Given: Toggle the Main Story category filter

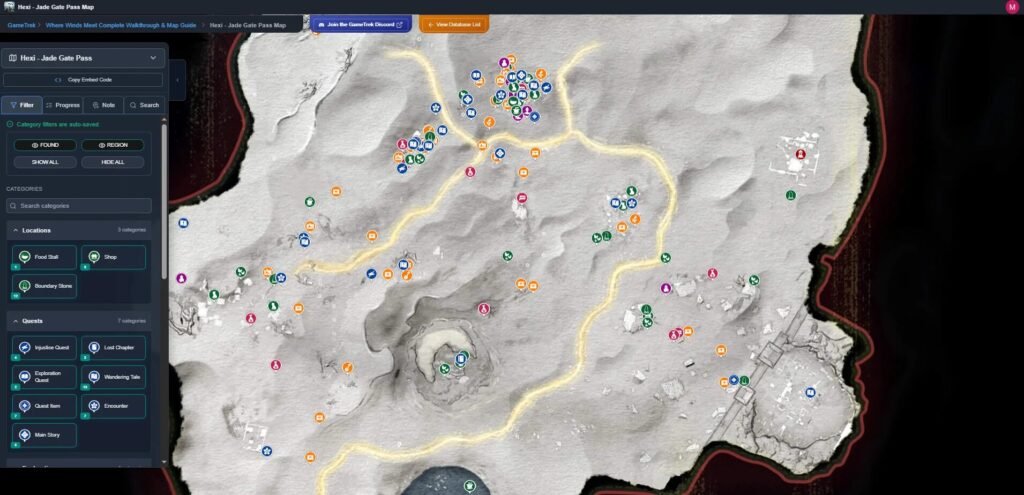Looking at the screenshot, I should click(44, 435).
